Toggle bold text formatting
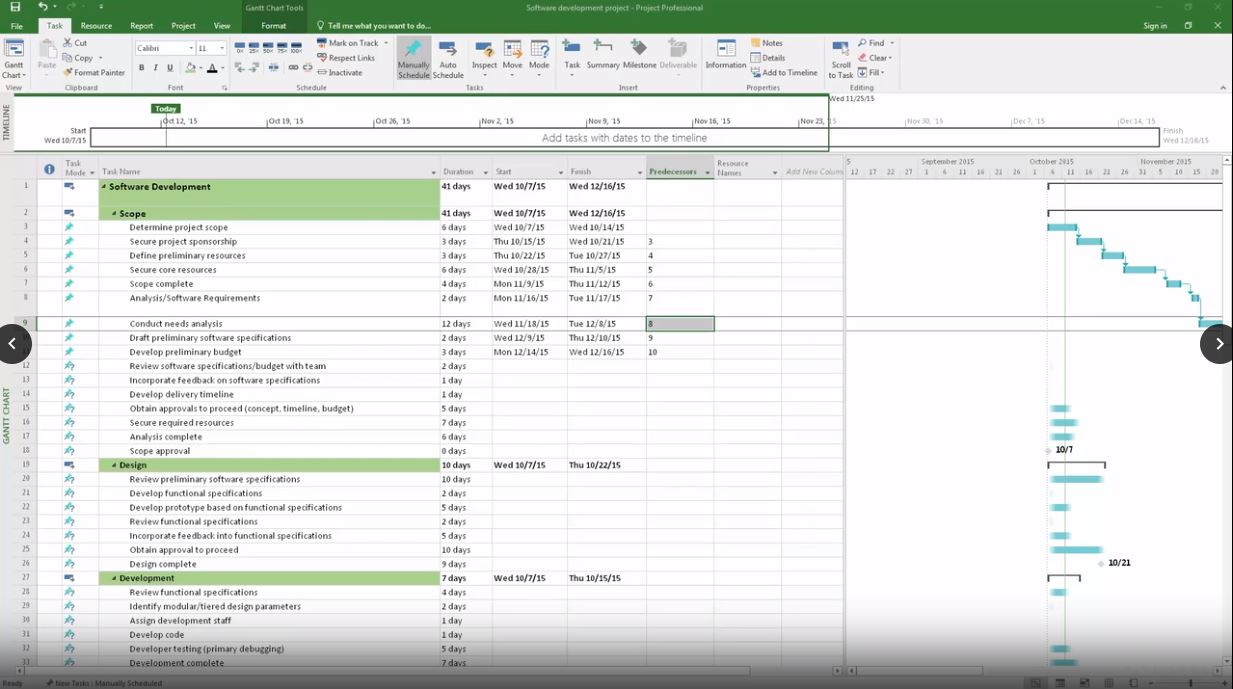This screenshot has width=1233, height=689. point(142,68)
